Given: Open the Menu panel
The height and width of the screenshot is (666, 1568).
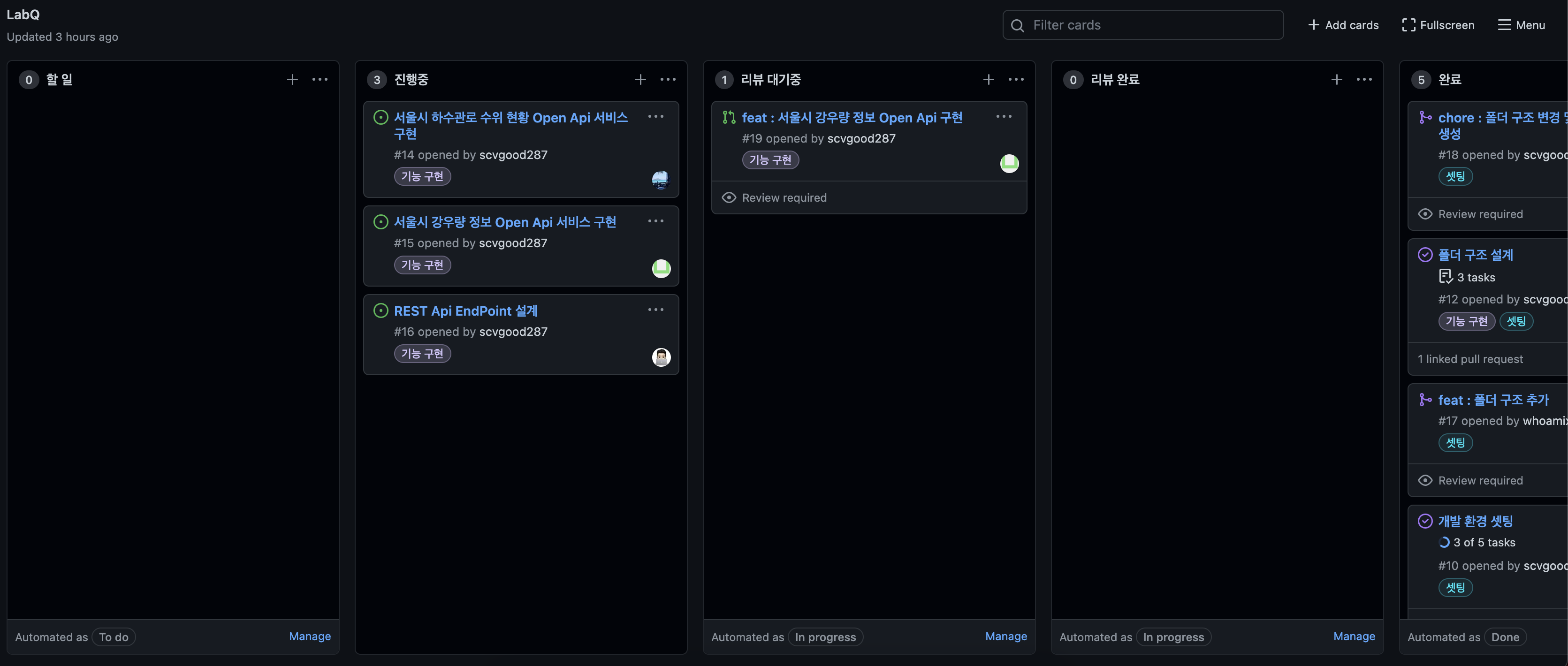Looking at the screenshot, I should tap(1521, 25).
